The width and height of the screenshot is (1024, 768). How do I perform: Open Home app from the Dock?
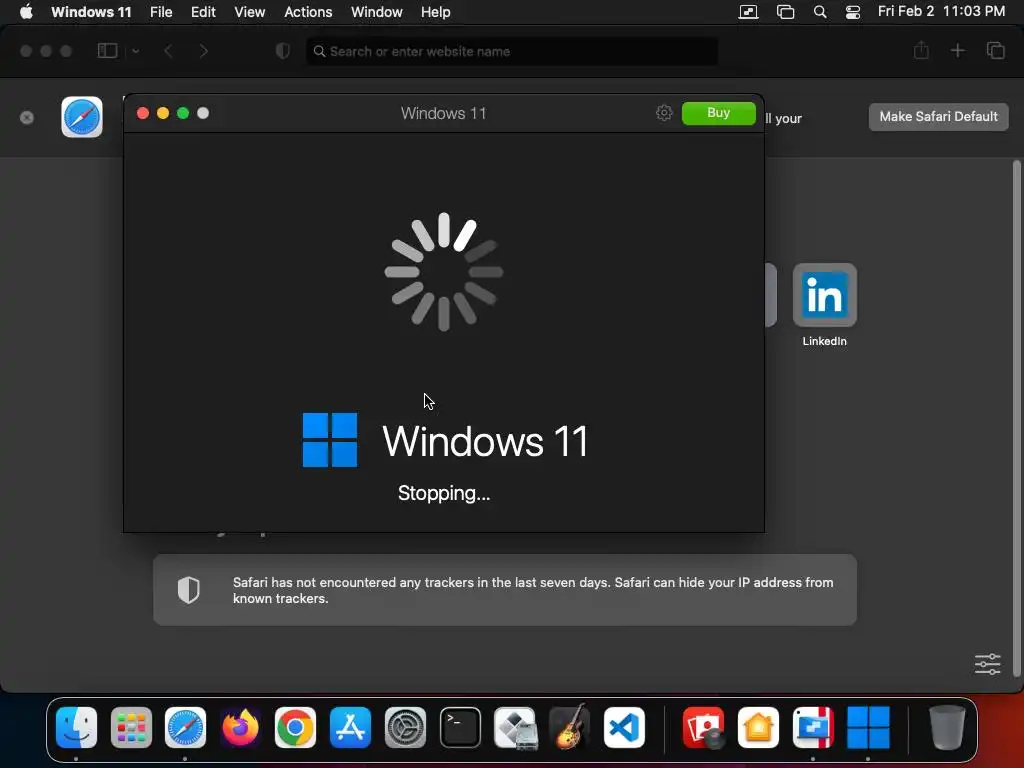coord(758,727)
